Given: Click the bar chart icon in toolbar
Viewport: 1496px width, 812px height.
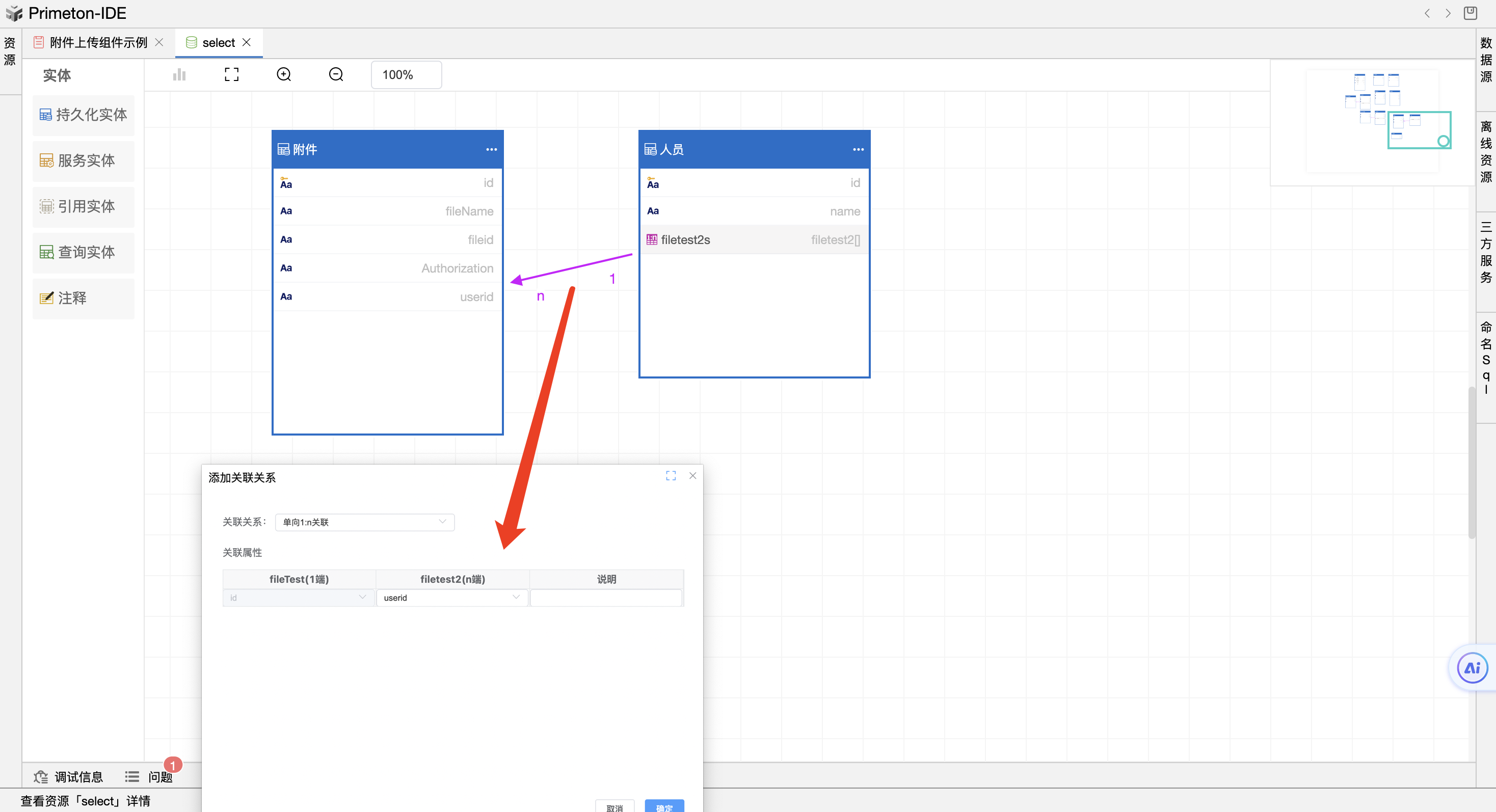Looking at the screenshot, I should pos(179,74).
